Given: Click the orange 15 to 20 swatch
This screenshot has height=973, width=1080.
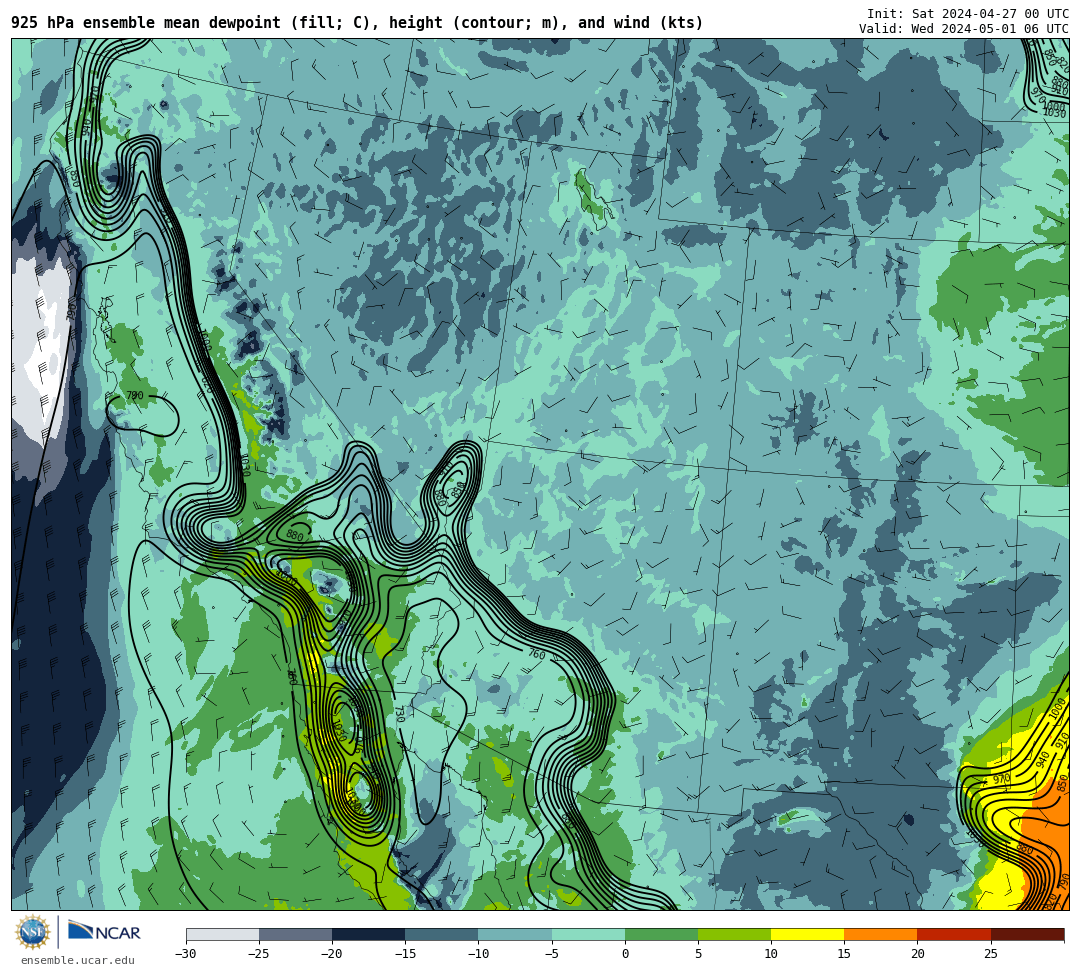Looking at the screenshot, I should point(881,934).
